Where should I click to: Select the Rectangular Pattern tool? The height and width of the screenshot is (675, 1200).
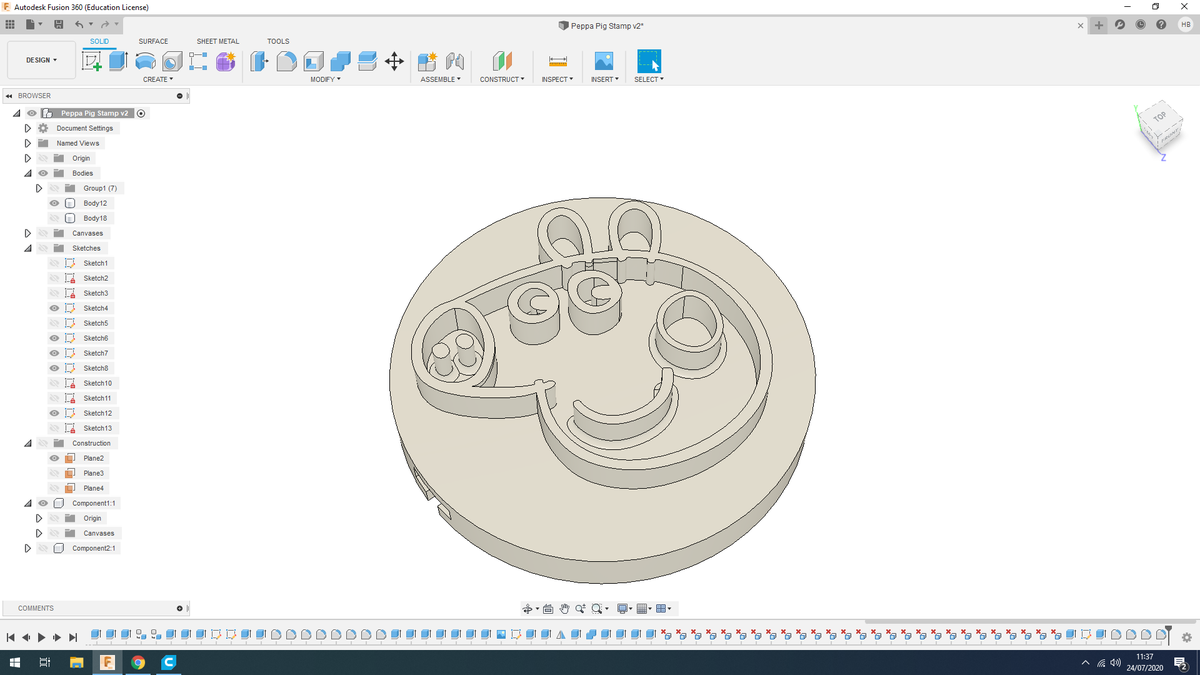click(x=198, y=62)
